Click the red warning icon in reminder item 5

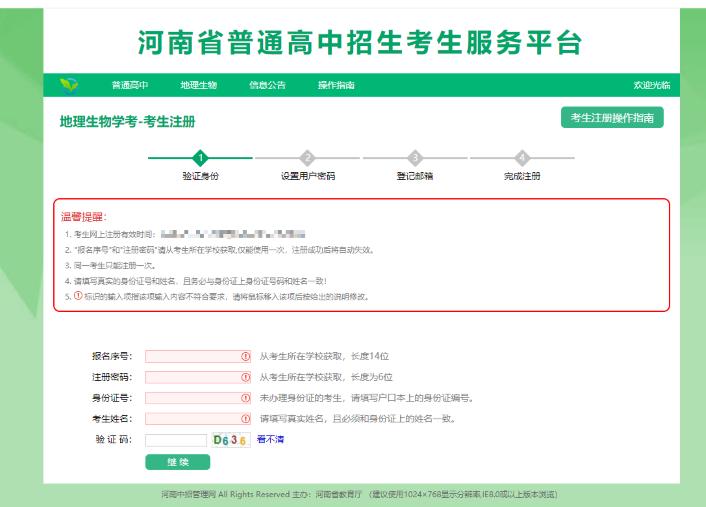[x=78, y=296]
